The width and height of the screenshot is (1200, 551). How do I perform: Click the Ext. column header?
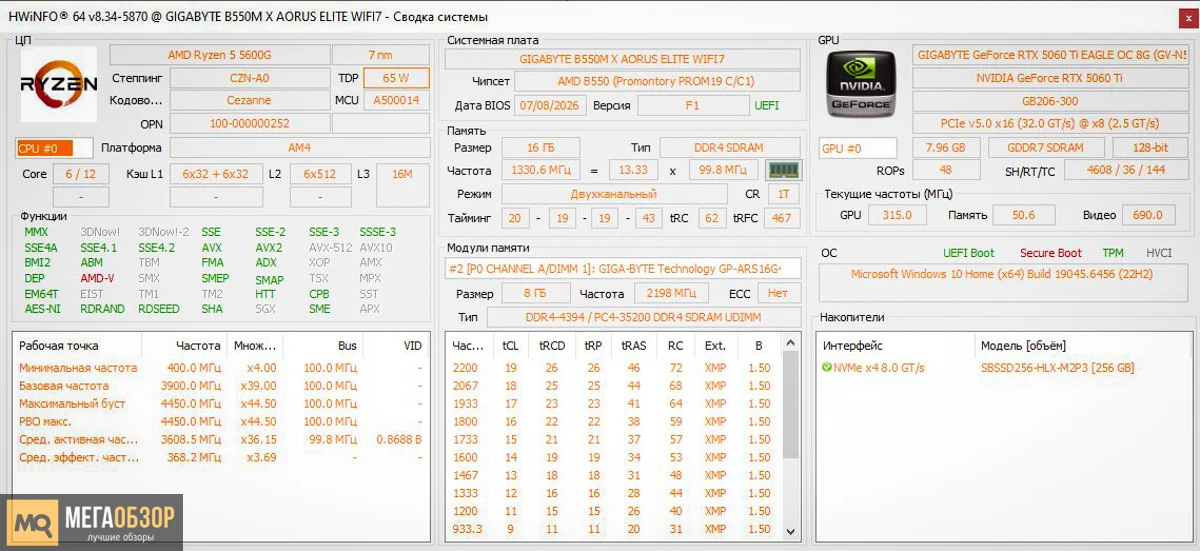(715, 346)
